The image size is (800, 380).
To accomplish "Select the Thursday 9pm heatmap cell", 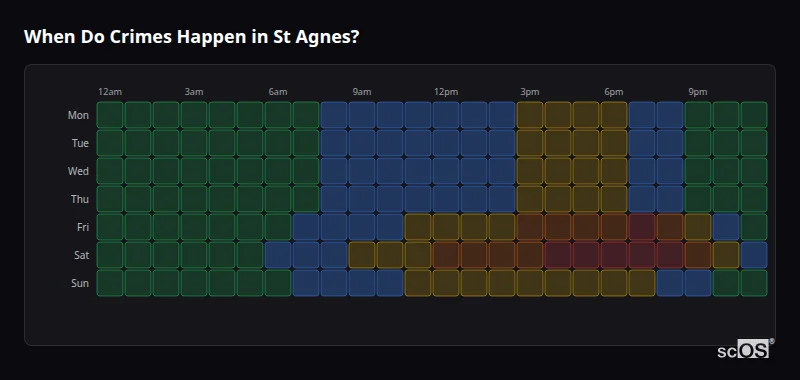I will click(698, 199).
